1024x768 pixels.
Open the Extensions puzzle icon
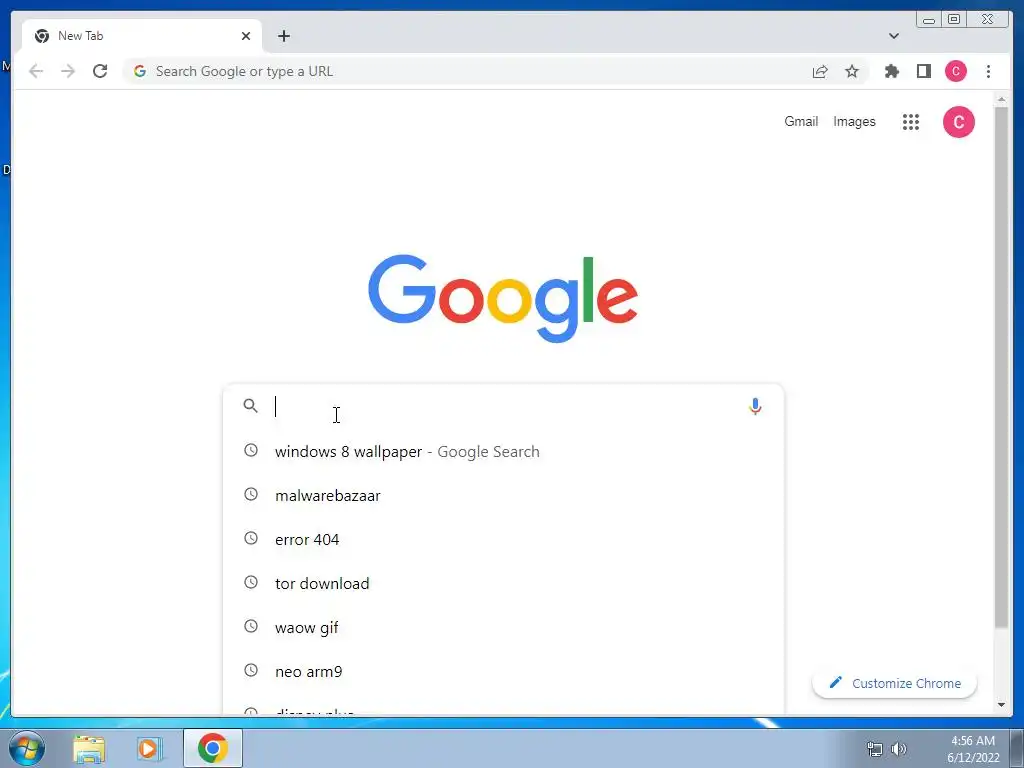point(891,71)
